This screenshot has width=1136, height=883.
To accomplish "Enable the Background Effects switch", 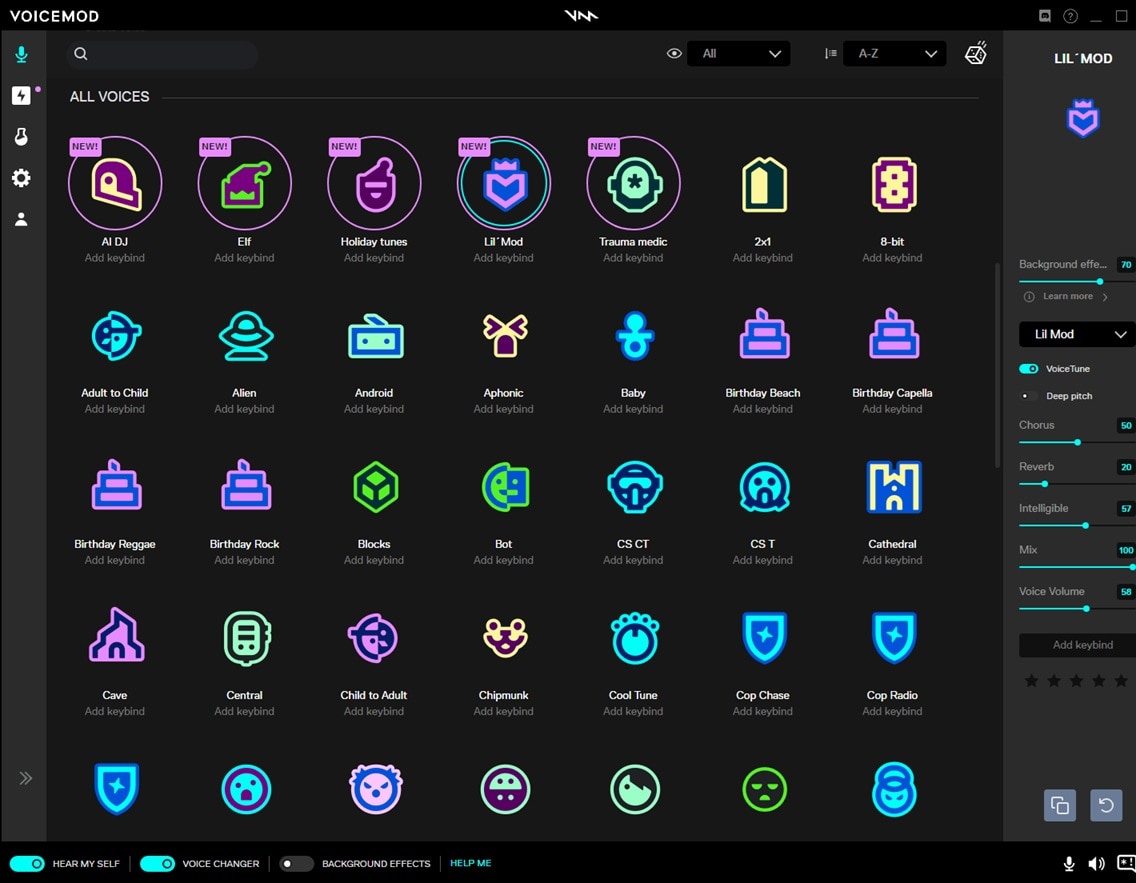I will [296, 863].
